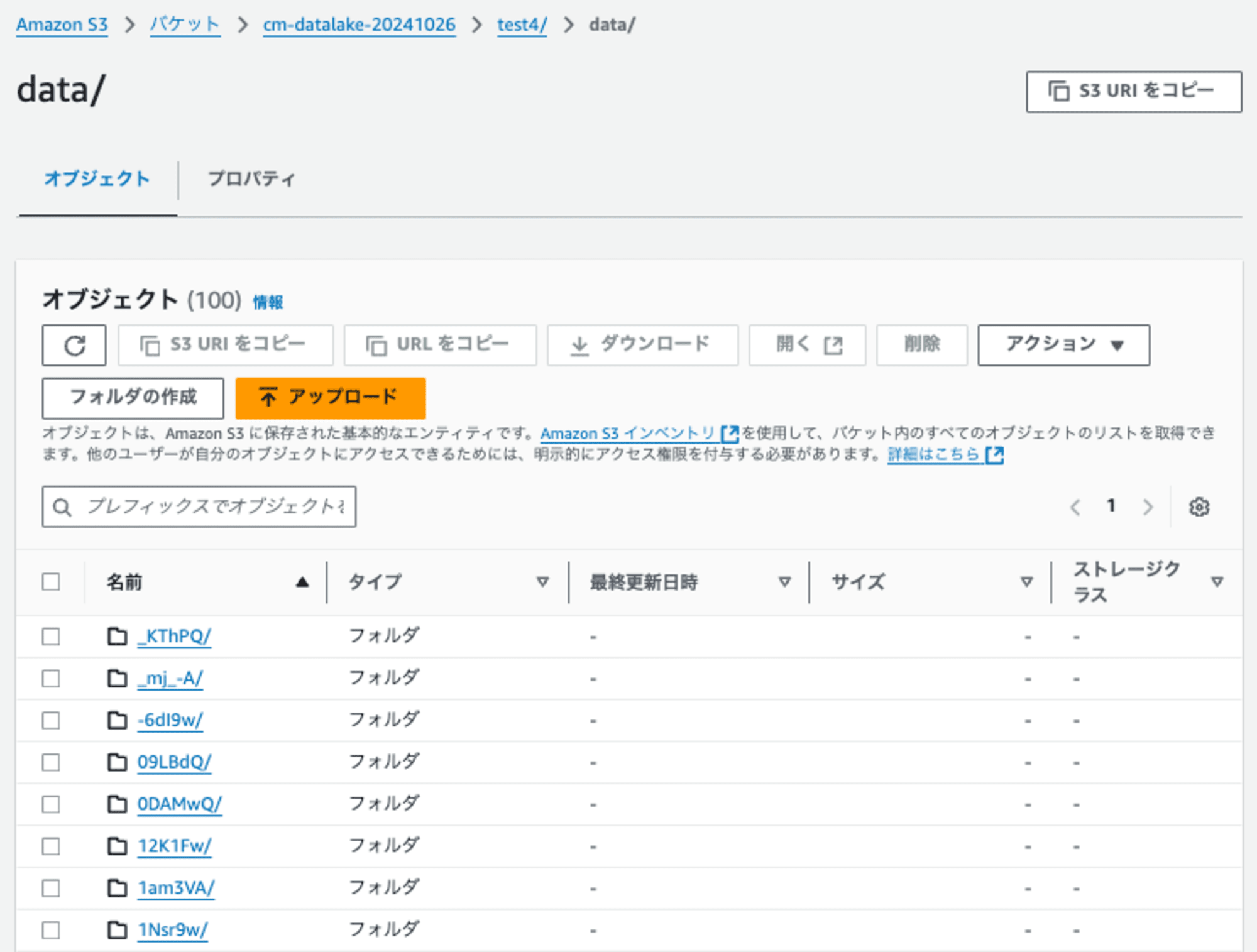The height and width of the screenshot is (952, 1257).
Task: Sort by 名前 column arrow
Action: [302, 582]
